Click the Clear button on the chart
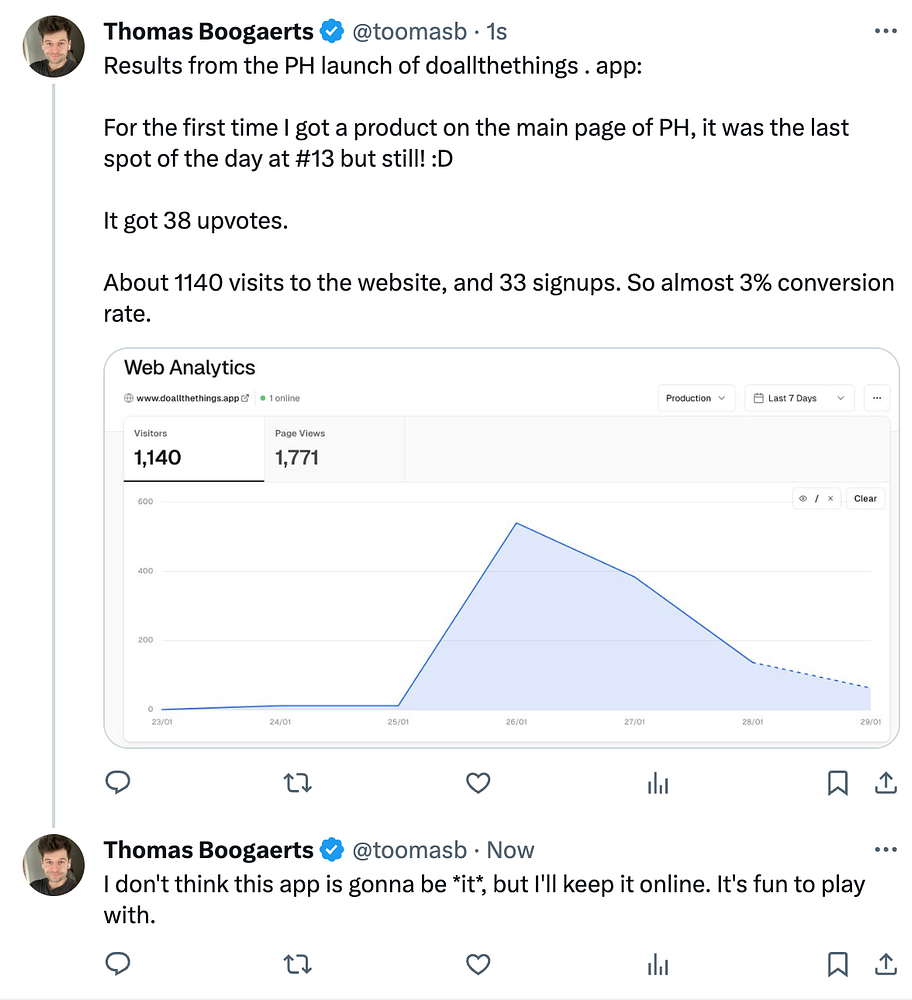 point(865,498)
